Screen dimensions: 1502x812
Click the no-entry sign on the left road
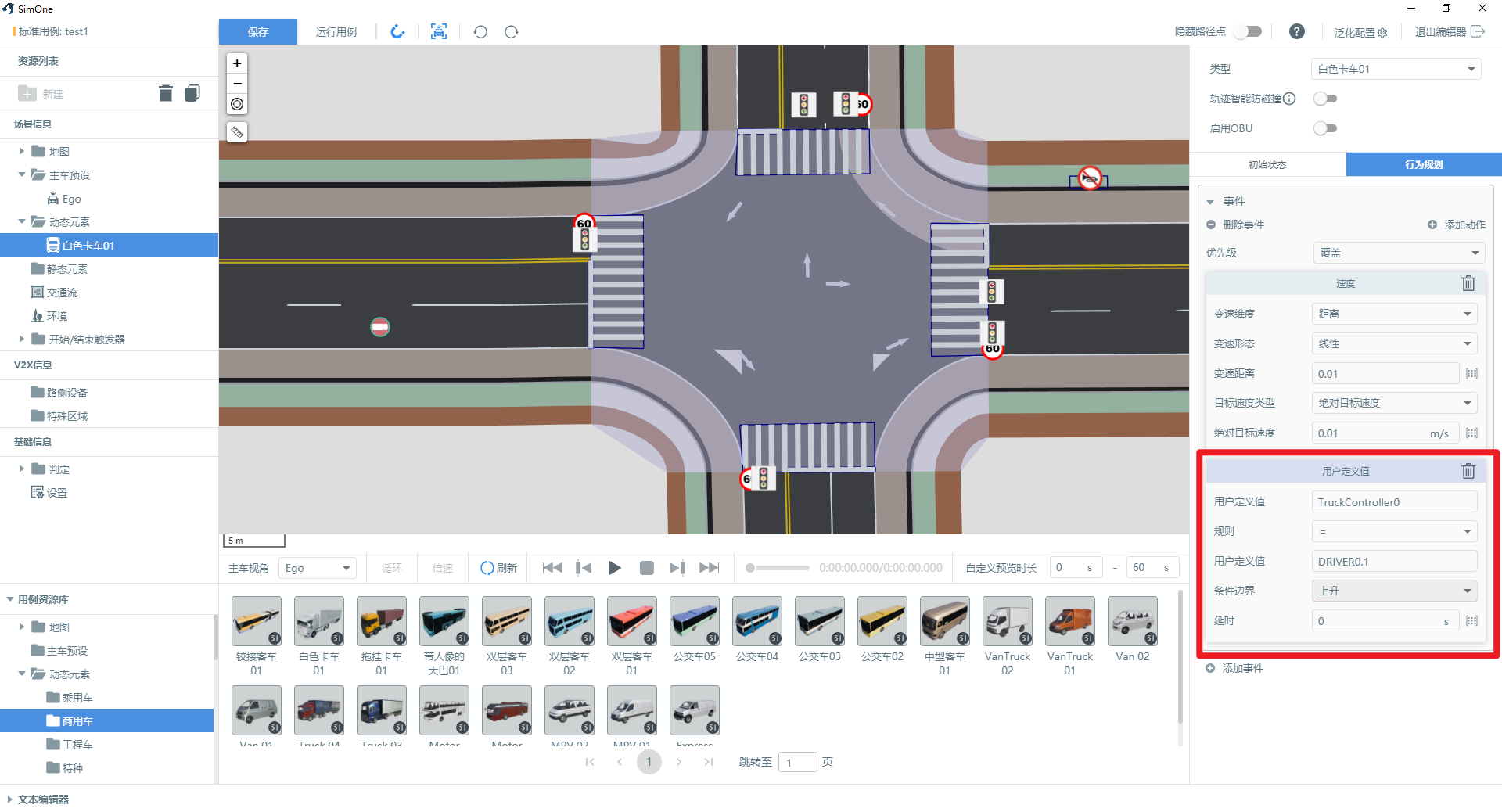380,327
